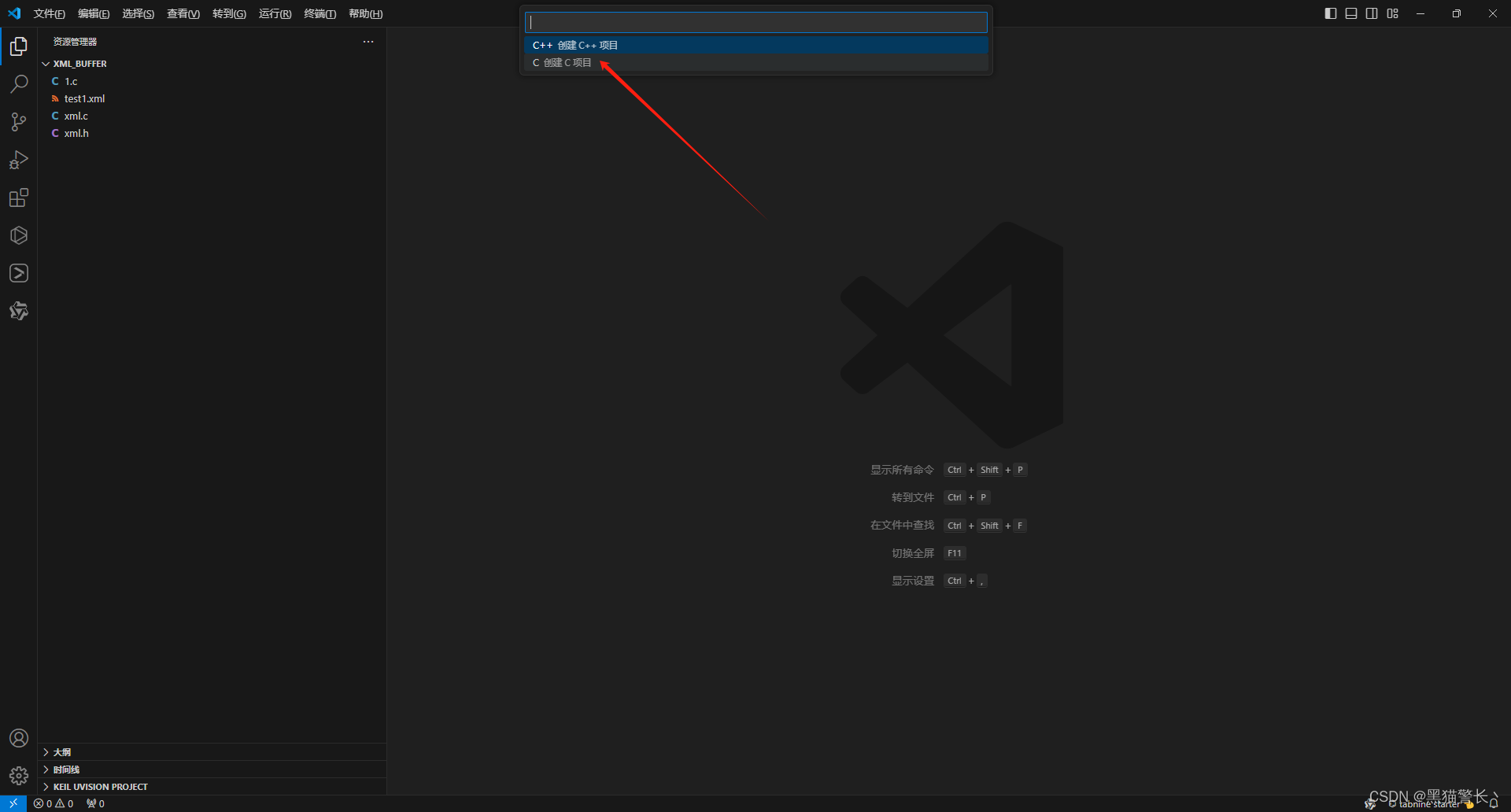Open the Manage gear icon
This screenshot has height=812, width=1511.
click(x=19, y=776)
